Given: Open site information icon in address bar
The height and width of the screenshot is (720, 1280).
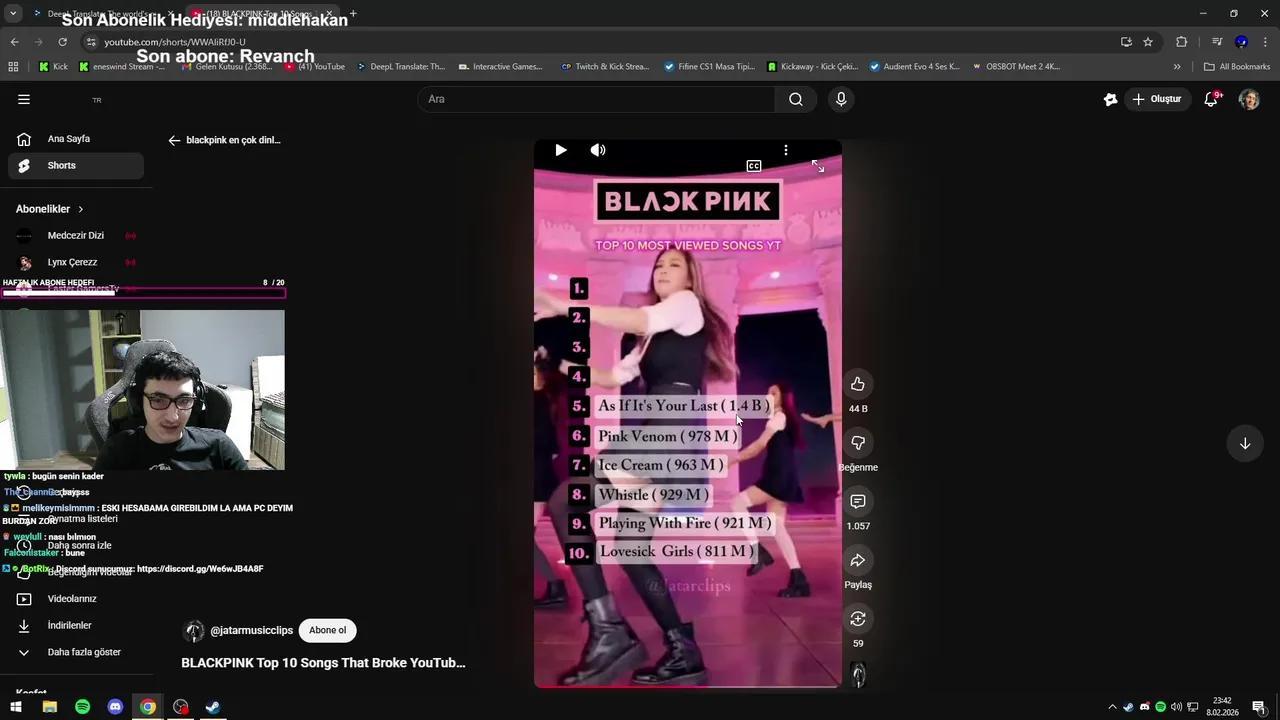Looking at the screenshot, I should [91, 42].
